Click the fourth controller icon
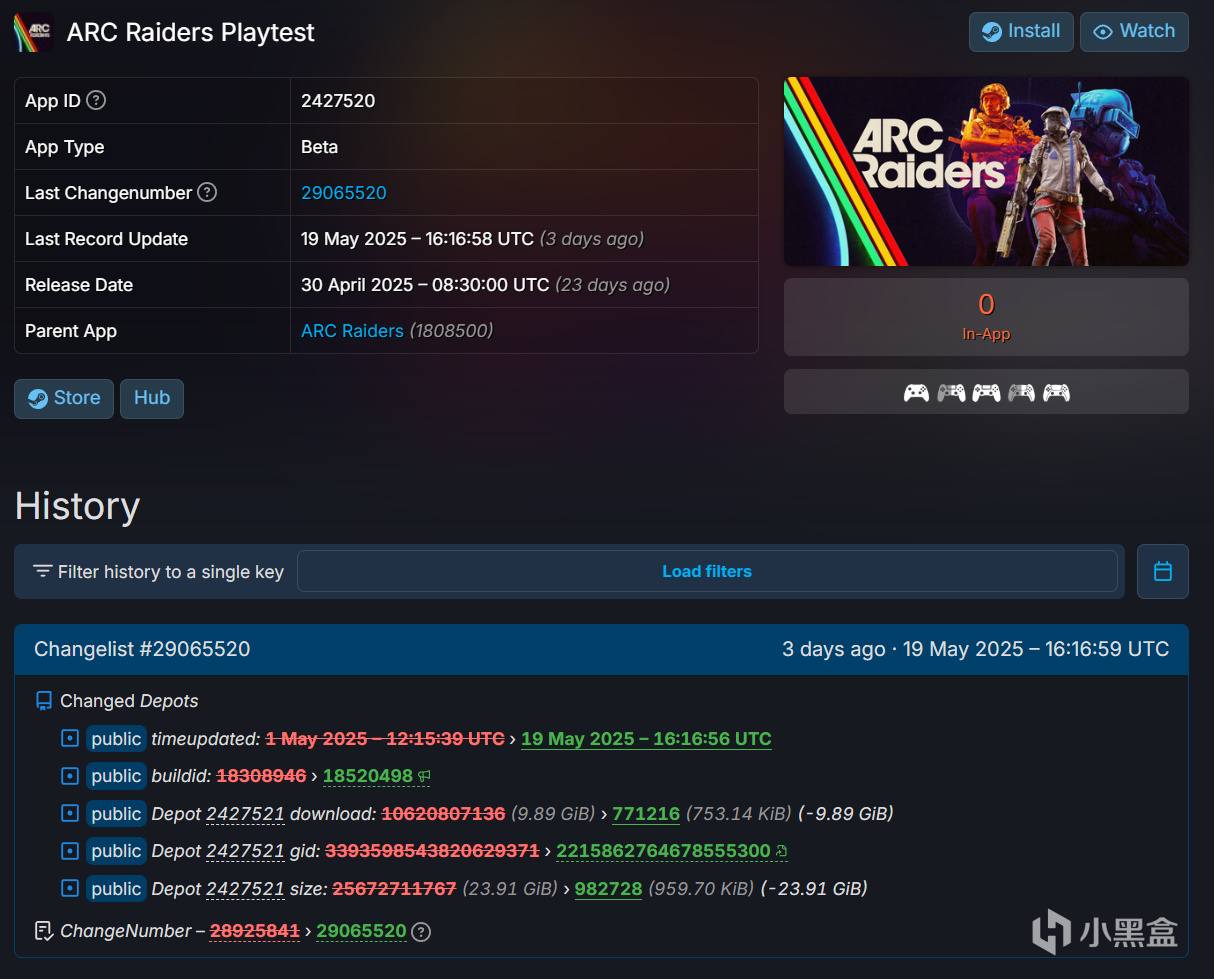 tap(1021, 393)
